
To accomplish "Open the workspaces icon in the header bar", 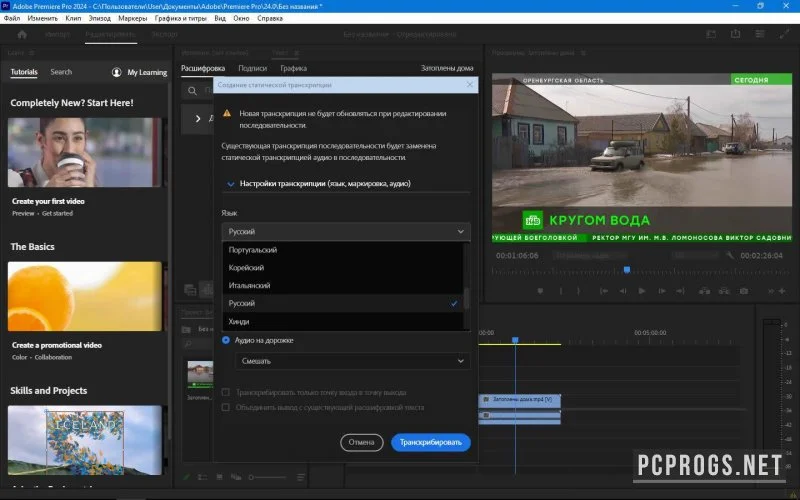I will tap(711, 34).
